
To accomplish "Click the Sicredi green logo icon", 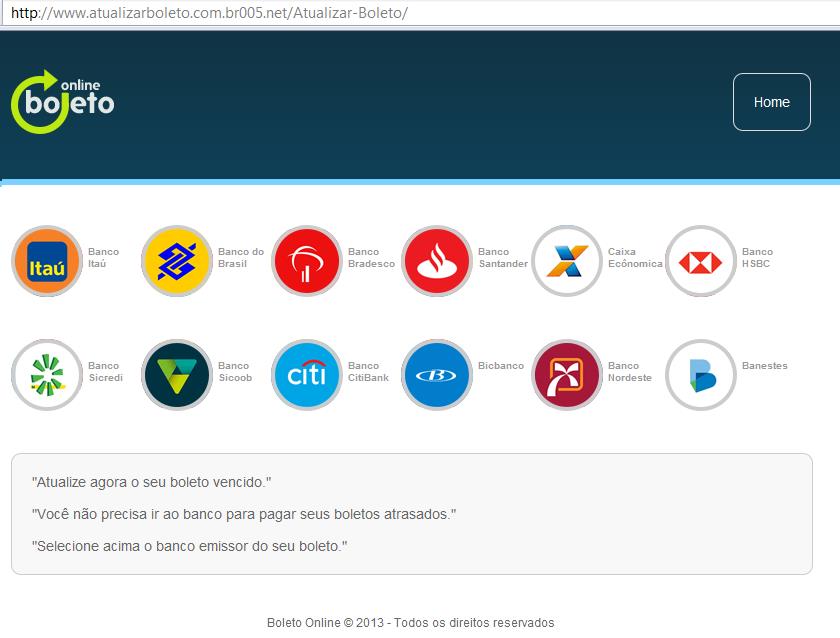I will pyautogui.click(x=47, y=375).
